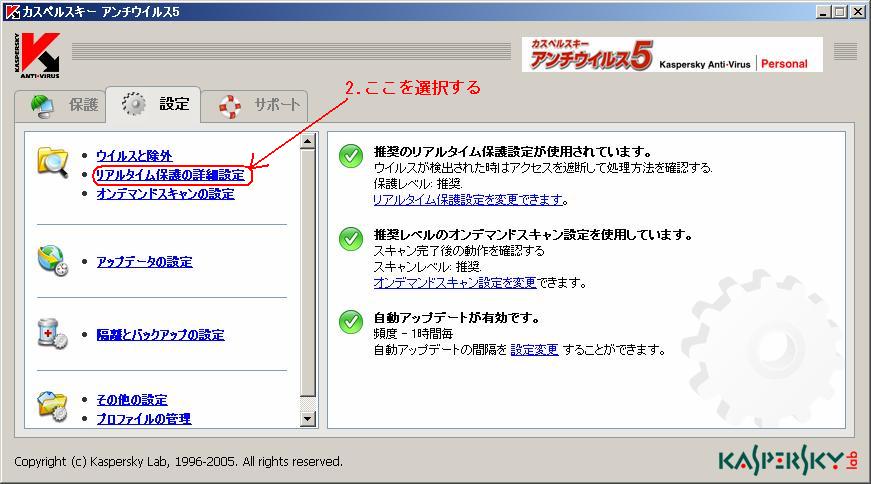Click the アンチウイルス5 Personal product banner
This screenshot has height=484, width=871.
pyautogui.click(x=672, y=54)
